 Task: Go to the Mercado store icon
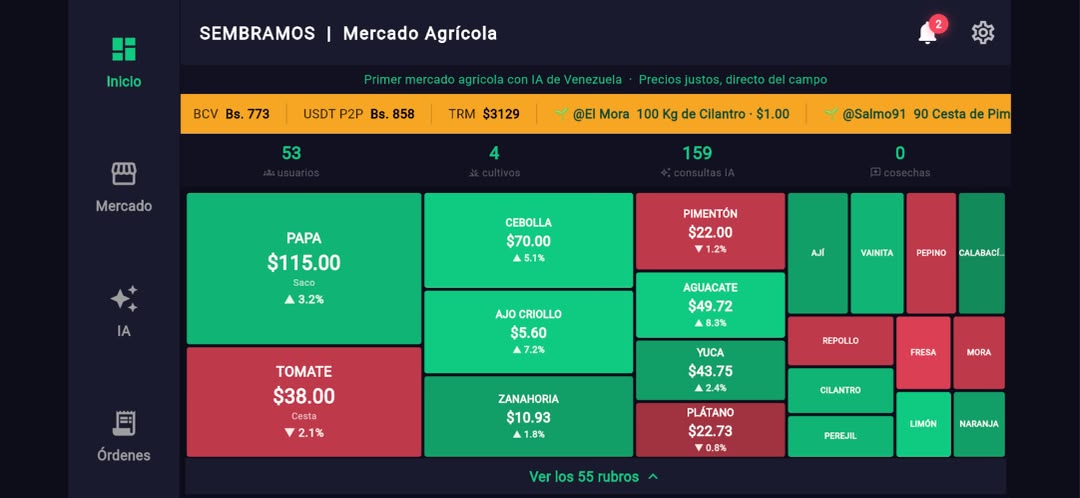(124, 174)
